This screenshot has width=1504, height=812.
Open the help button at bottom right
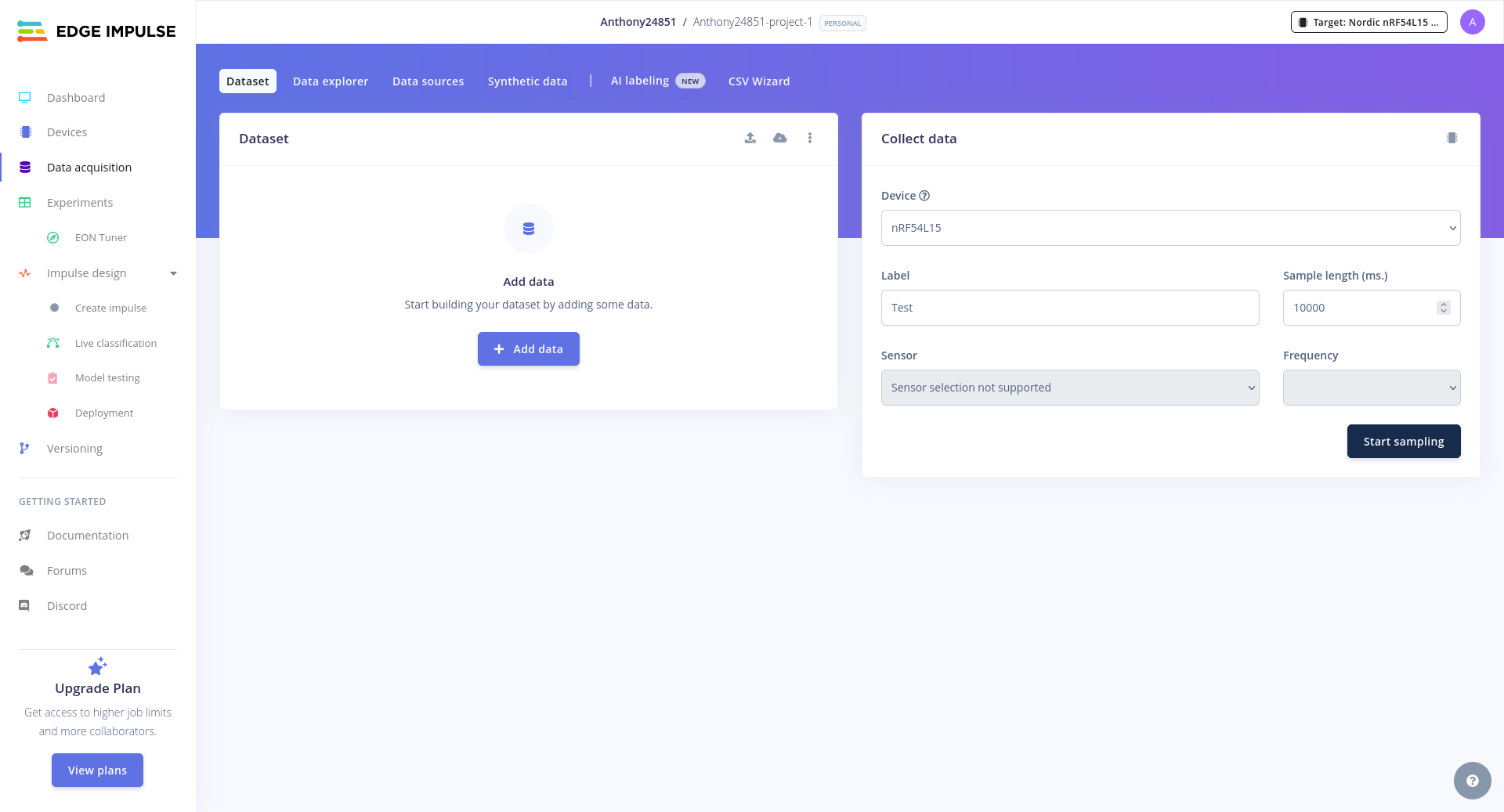tap(1473, 781)
